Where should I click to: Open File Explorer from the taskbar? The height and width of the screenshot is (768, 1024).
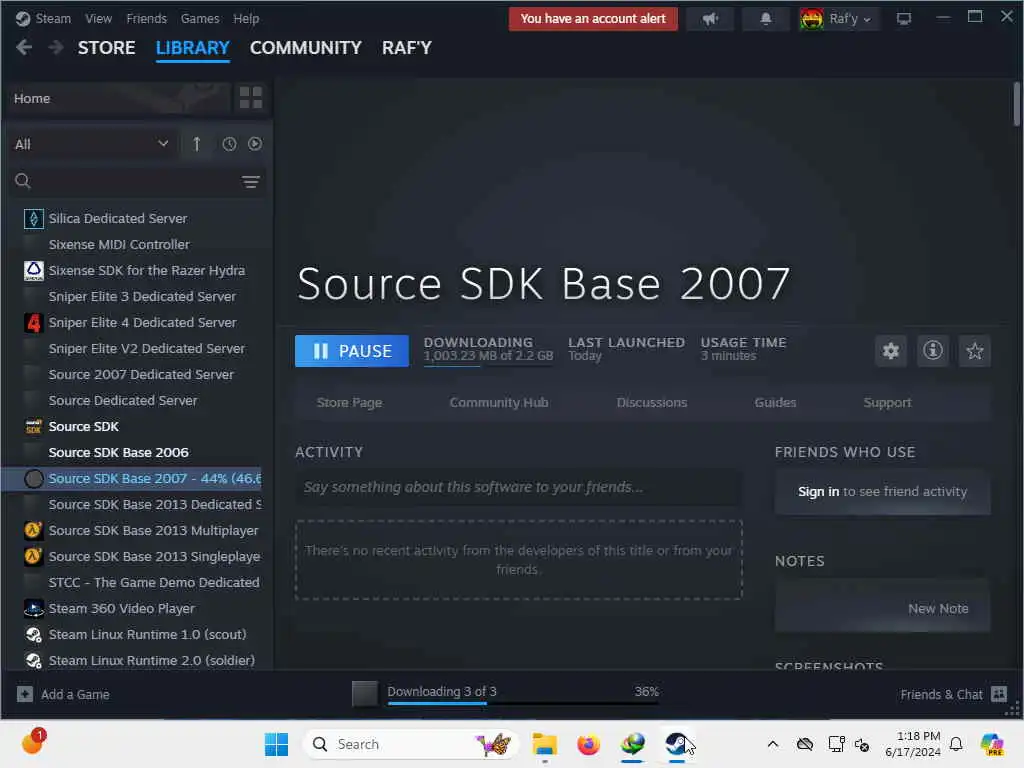tap(544, 744)
